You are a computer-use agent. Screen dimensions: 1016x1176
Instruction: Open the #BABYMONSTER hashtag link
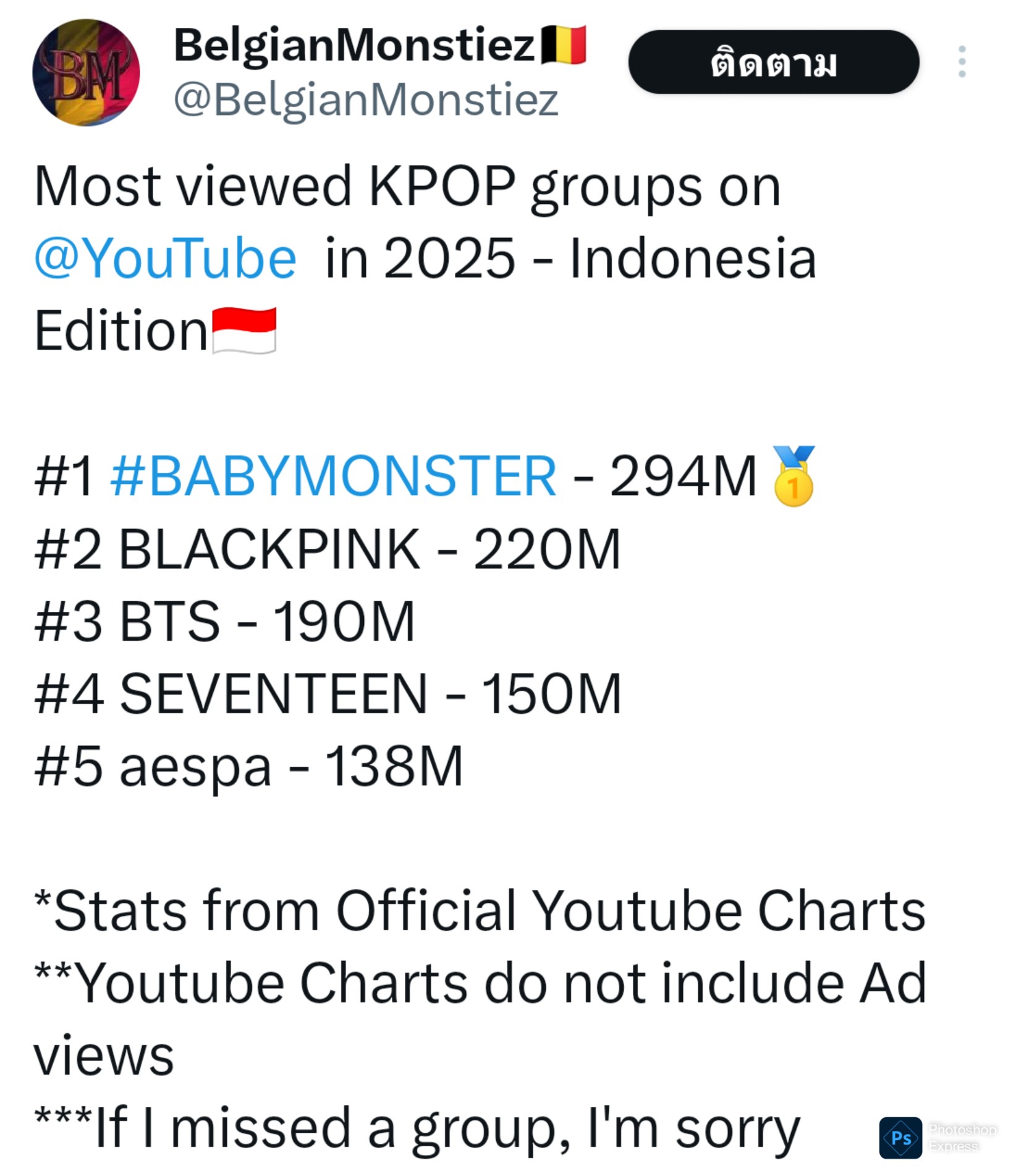coord(334,476)
